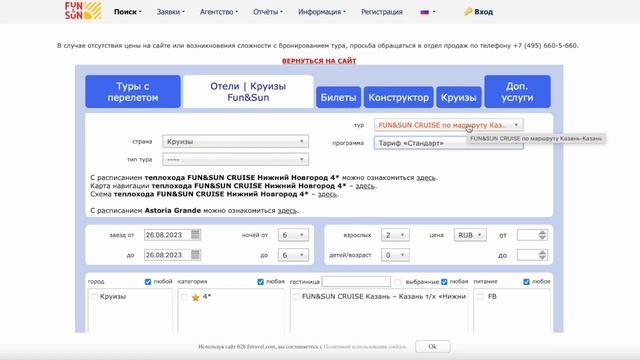
Task: Open calendar for заезд от date
Action: coord(196,235)
